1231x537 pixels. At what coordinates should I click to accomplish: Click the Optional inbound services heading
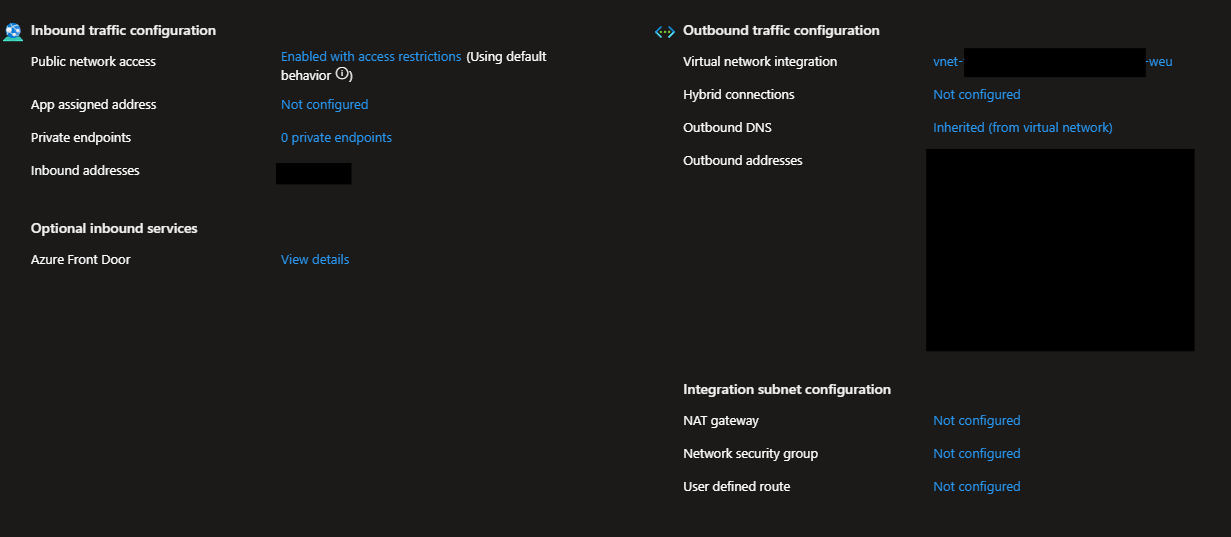(114, 229)
